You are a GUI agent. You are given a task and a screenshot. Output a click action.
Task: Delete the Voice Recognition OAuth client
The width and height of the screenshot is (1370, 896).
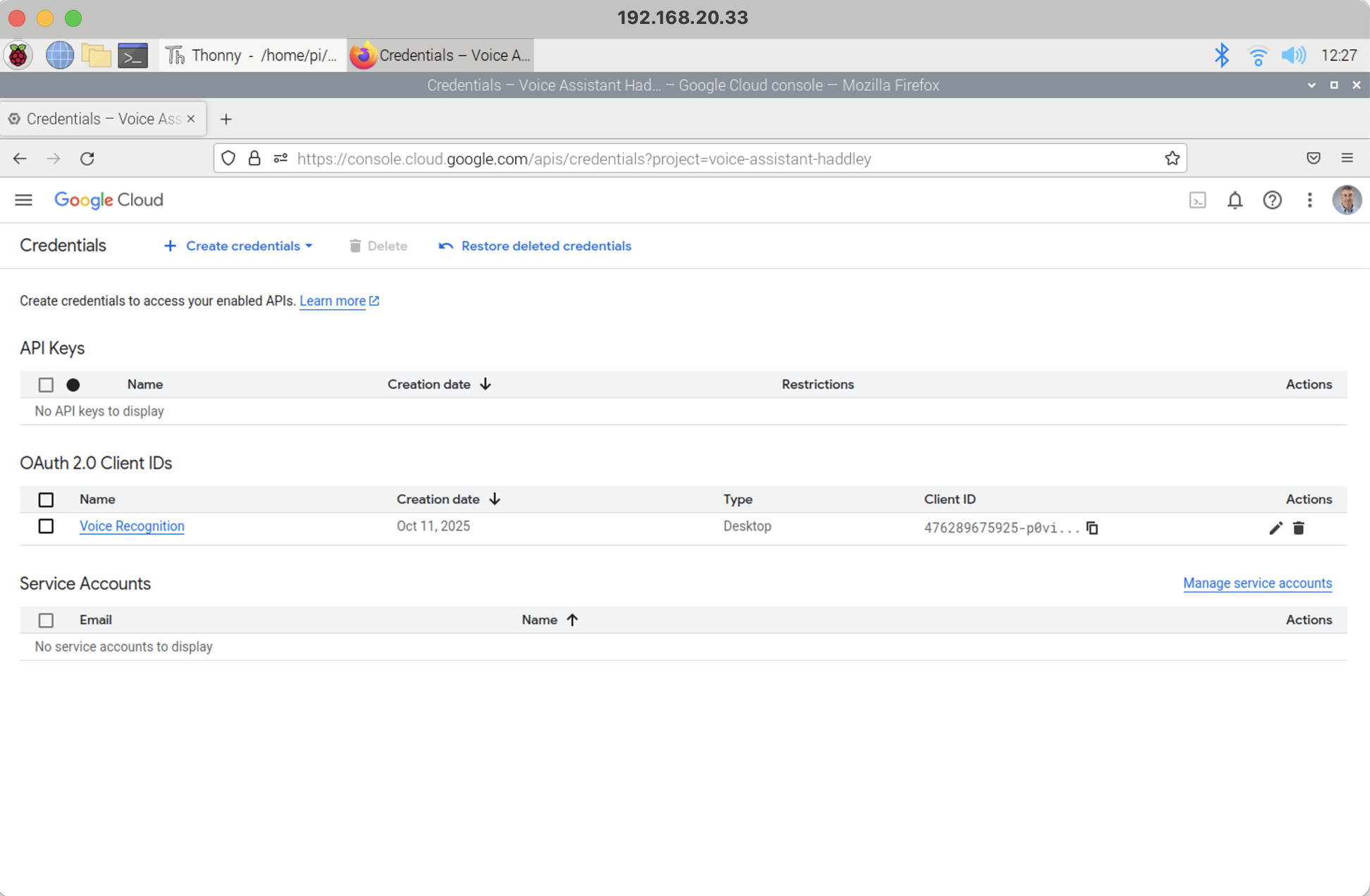click(x=1298, y=528)
